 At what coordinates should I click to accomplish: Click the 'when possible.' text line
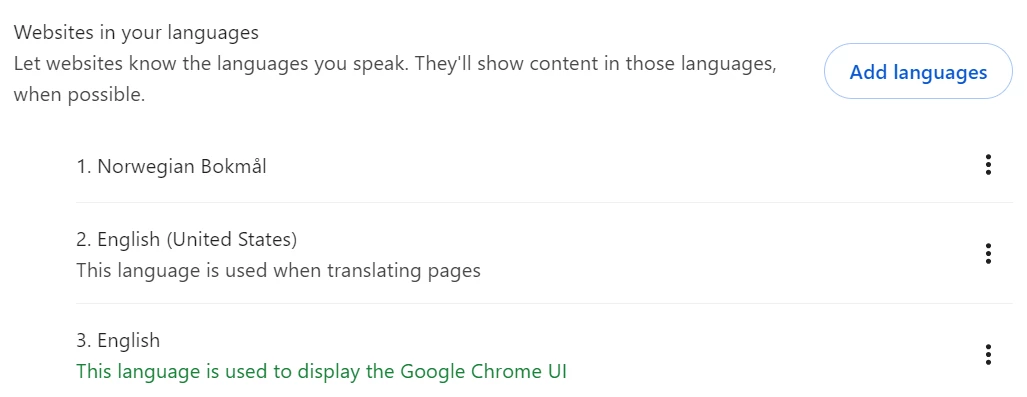coord(79,95)
